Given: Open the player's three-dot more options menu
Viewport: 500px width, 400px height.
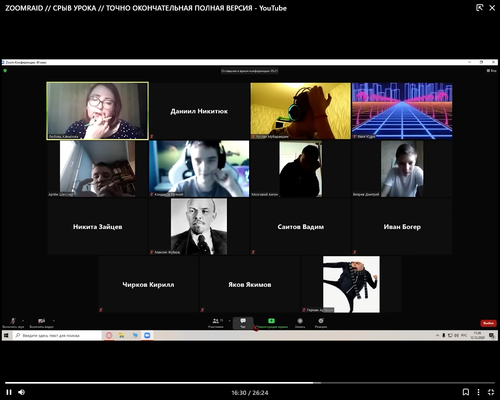Looking at the screenshot, I should [478, 392].
